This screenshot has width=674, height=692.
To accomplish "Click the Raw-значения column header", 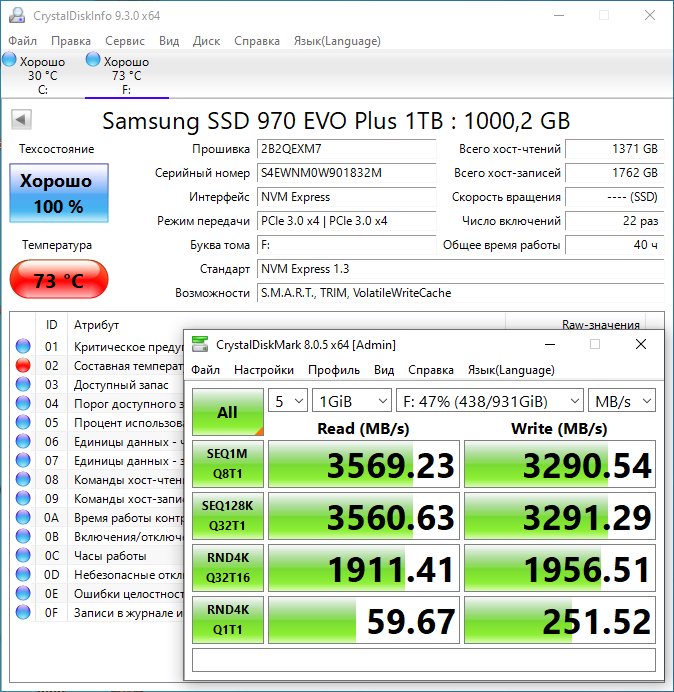I will (600, 325).
